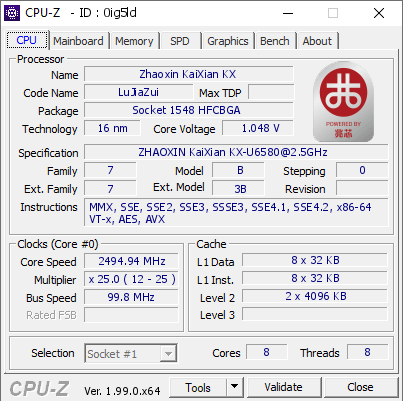The height and width of the screenshot is (401, 403).
Task: Click the empty Revision field
Action: tap(362, 188)
